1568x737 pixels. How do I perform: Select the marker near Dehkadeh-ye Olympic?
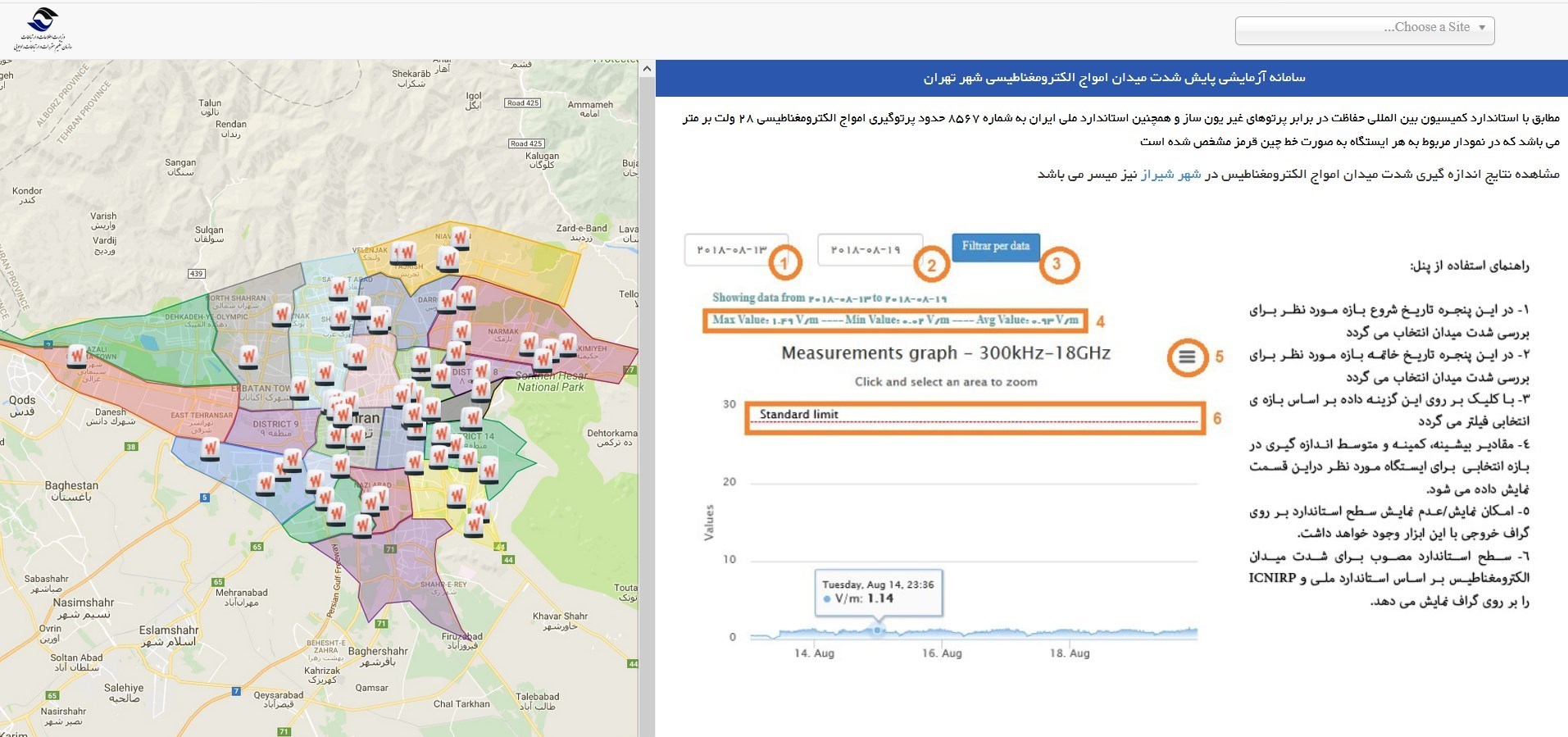click(282, 315)
